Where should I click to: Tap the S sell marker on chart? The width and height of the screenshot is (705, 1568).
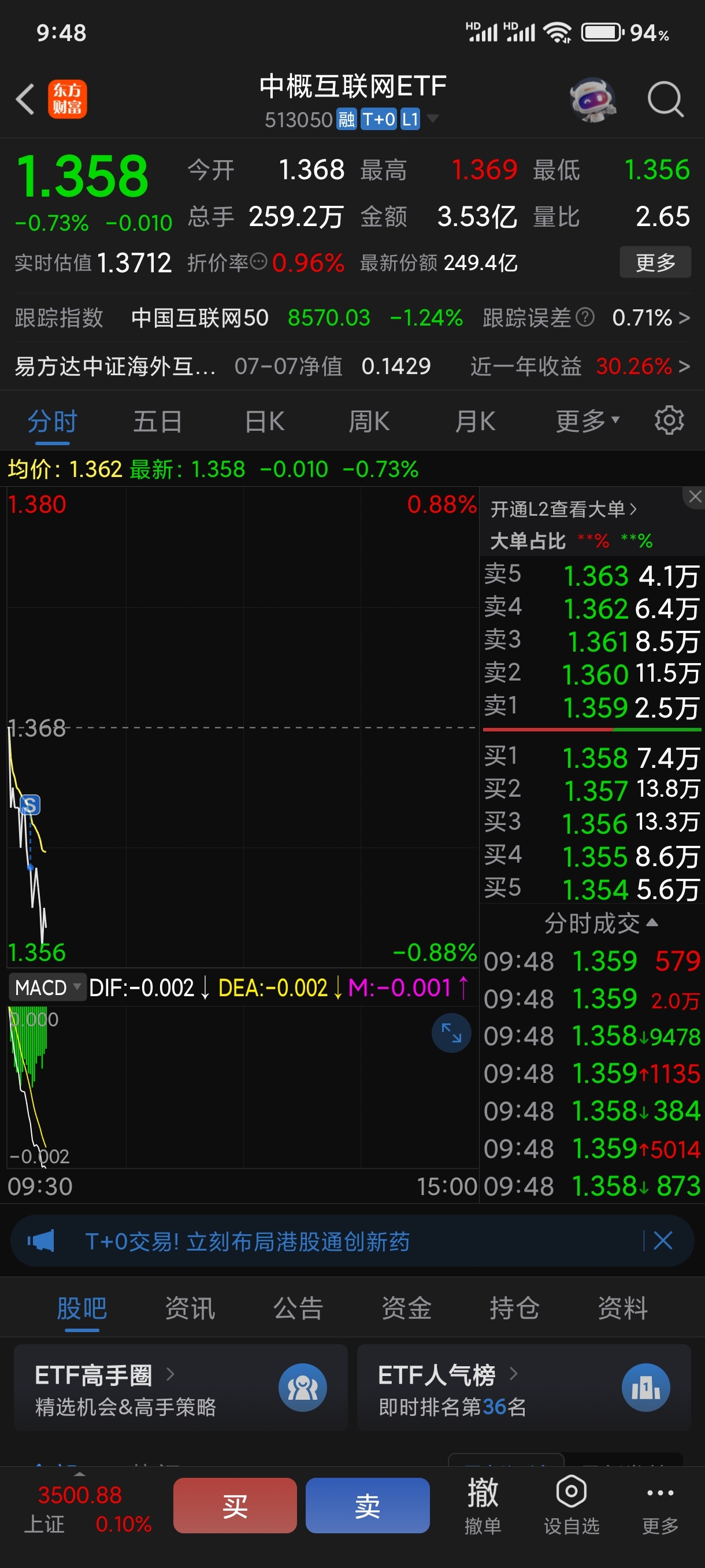[x=30, y=805]
